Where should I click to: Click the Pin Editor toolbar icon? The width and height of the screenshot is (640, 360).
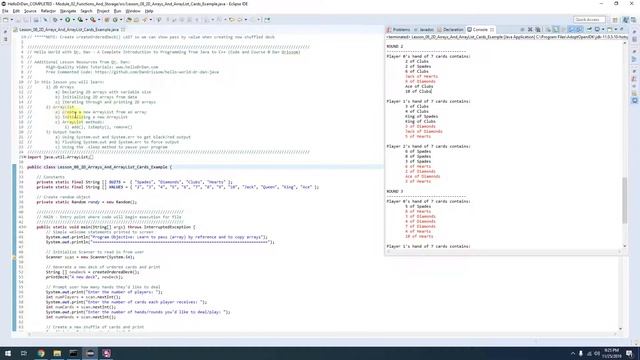[x=267, y=20]
